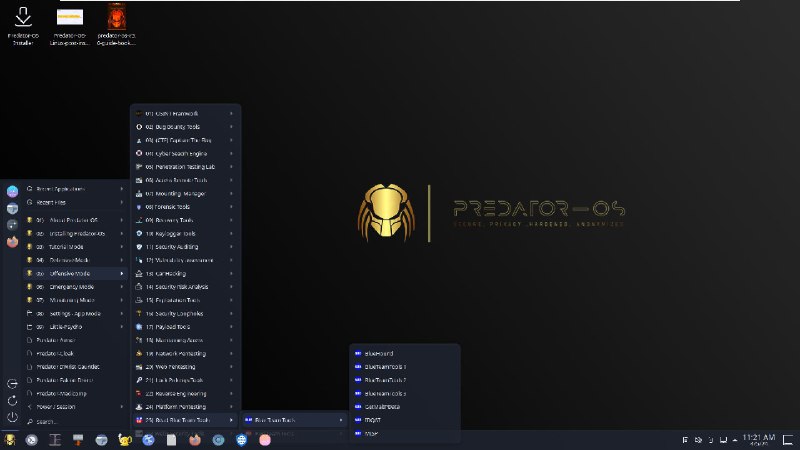Click the power off icon in launcher sidebar
The height and width of the screenshot is (450, 800).
pos(12,417)
